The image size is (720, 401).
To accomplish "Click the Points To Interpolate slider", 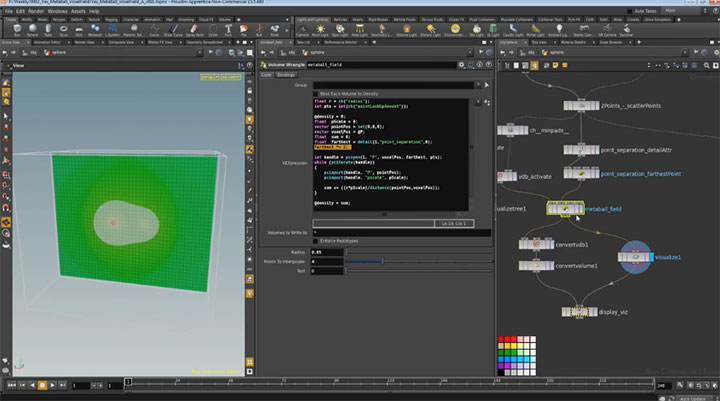I will pos(419,261).
